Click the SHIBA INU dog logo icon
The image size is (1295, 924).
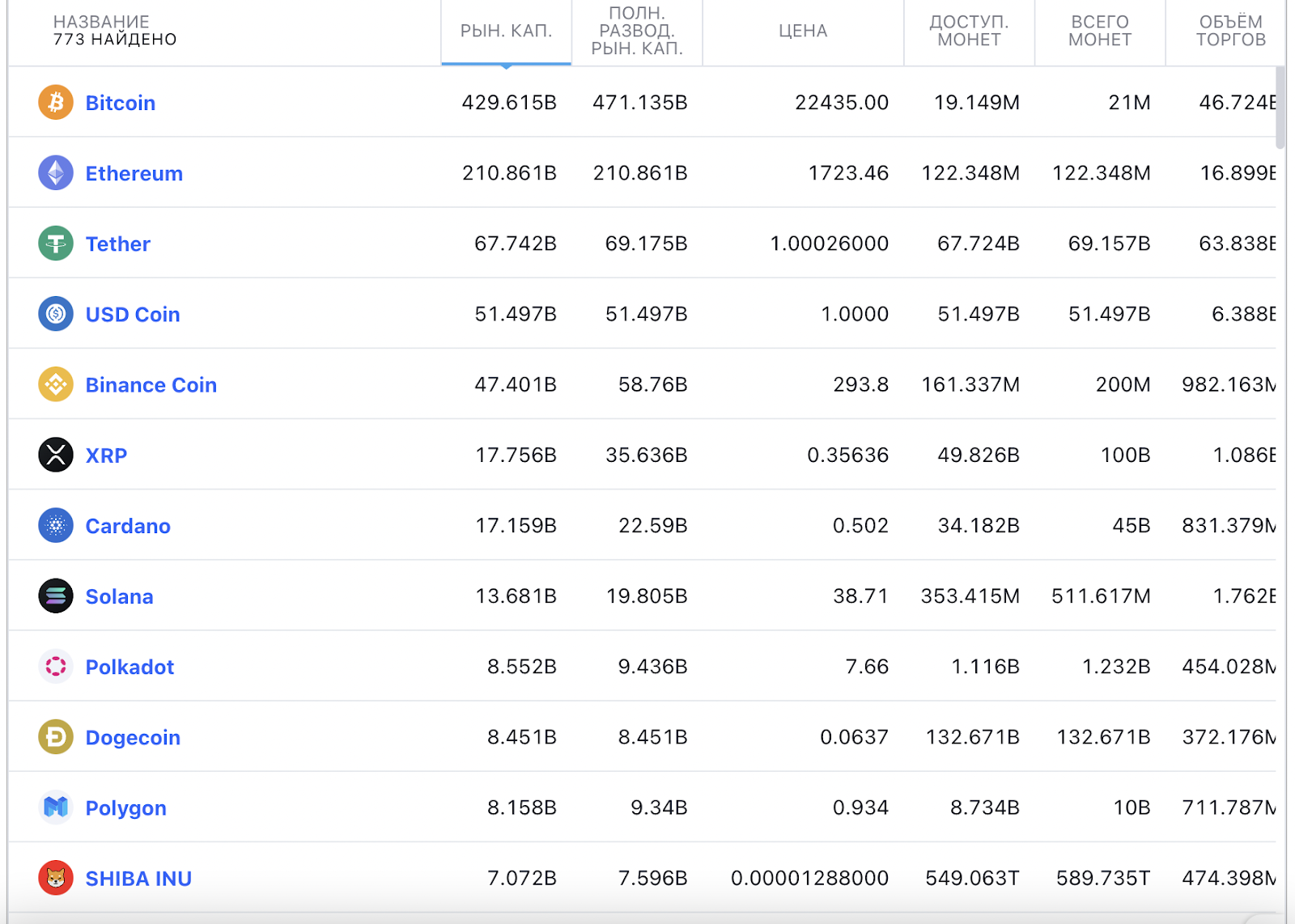point(56,878)
